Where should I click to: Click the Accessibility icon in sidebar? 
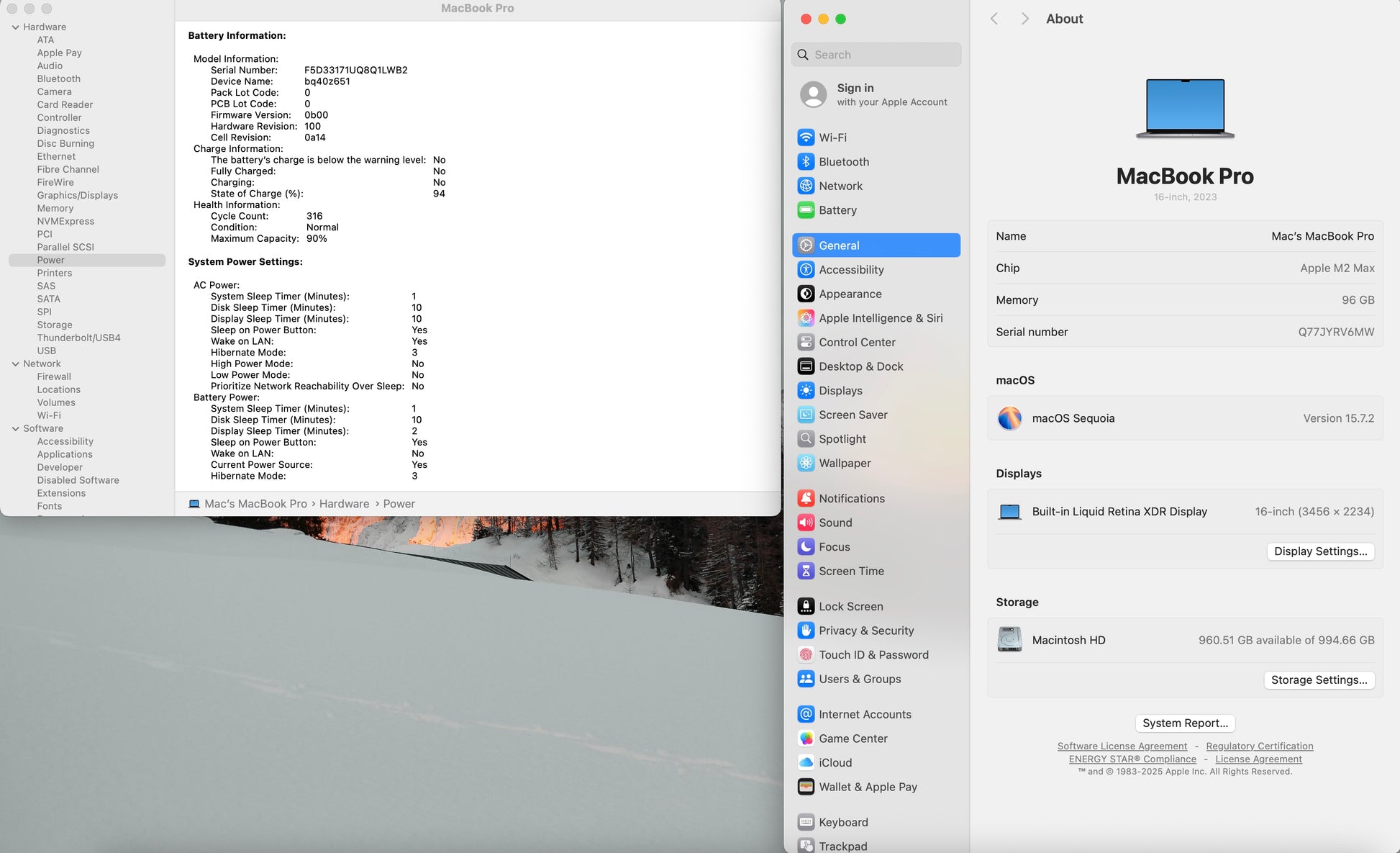[806, 270]
